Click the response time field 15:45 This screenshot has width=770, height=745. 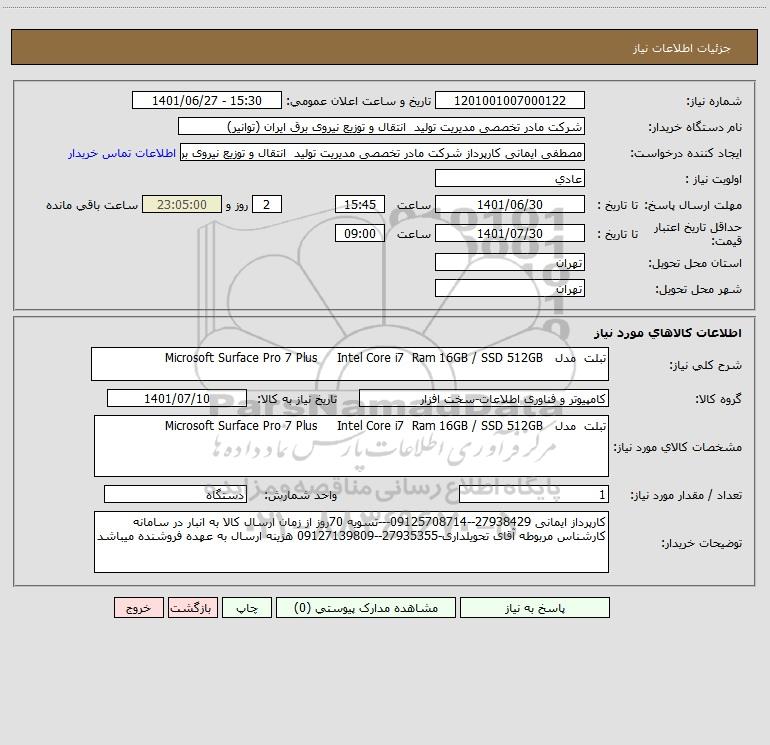(x=359, y=204)
